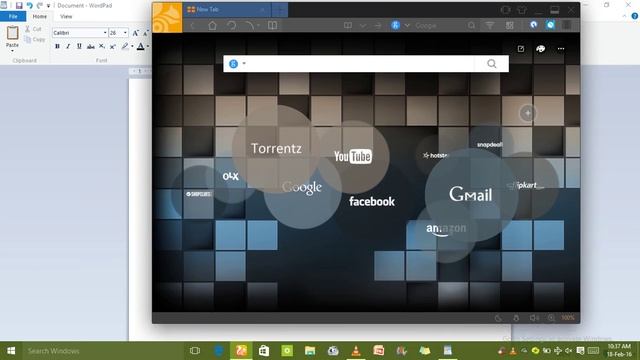
Task: Pick the font color A swatch in WordPad
Action: [140, 47]
